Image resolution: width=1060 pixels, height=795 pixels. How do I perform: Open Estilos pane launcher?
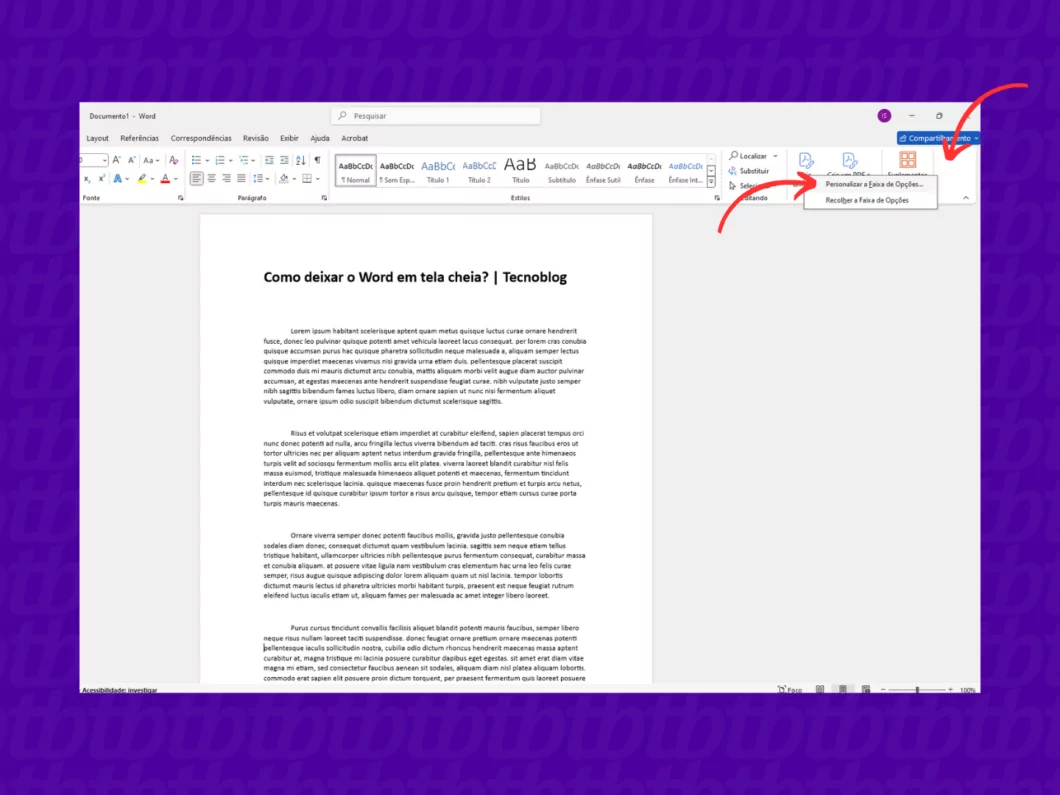[717, 198]
